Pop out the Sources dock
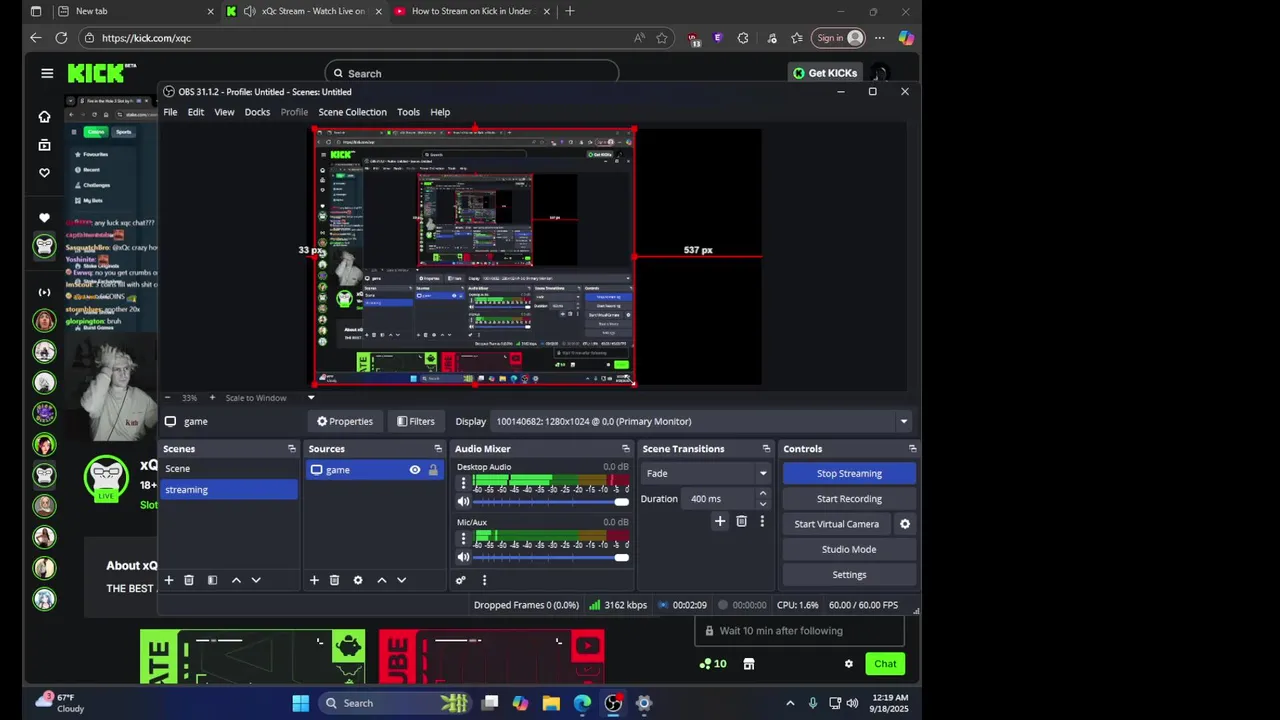The image size is (1280, 720). 438,449
